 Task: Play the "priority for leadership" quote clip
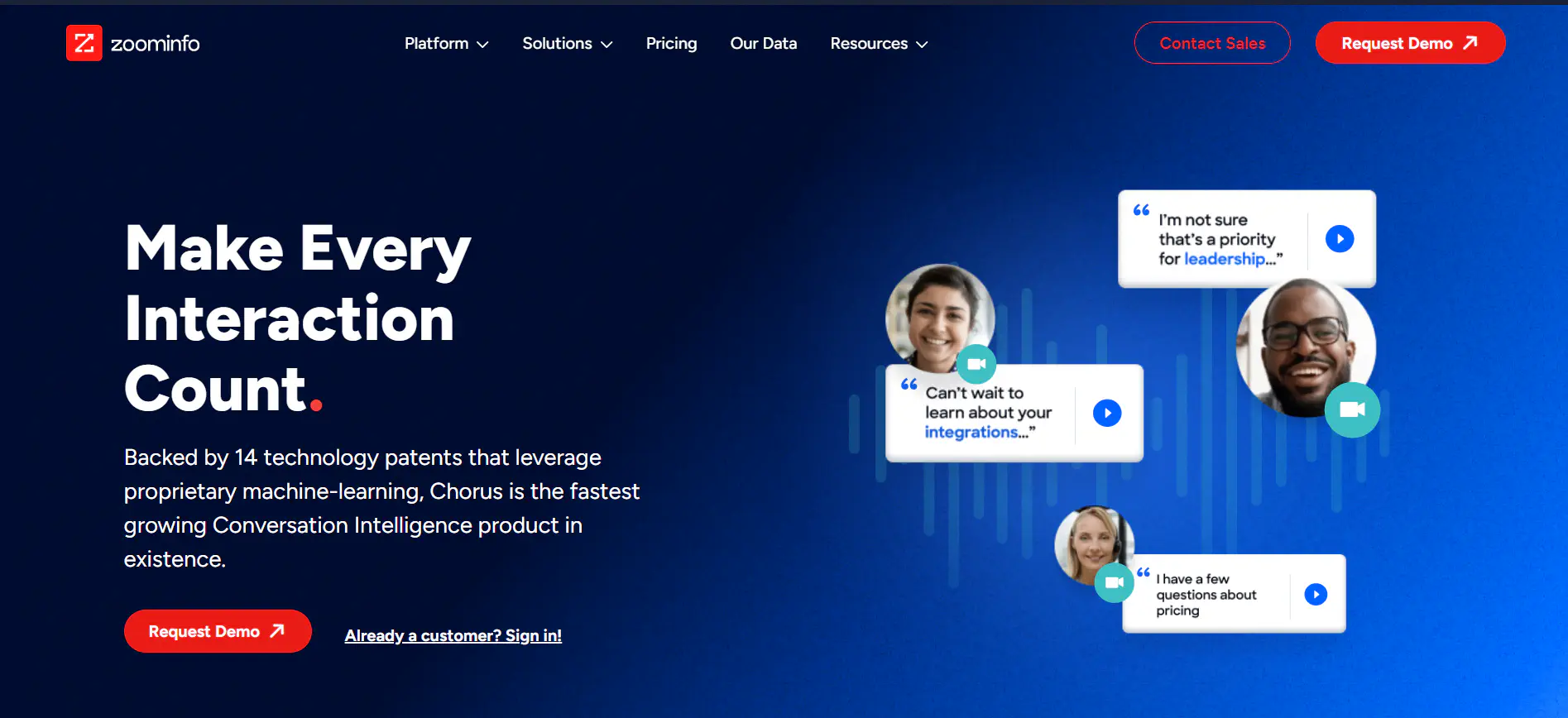point(1340,239)
